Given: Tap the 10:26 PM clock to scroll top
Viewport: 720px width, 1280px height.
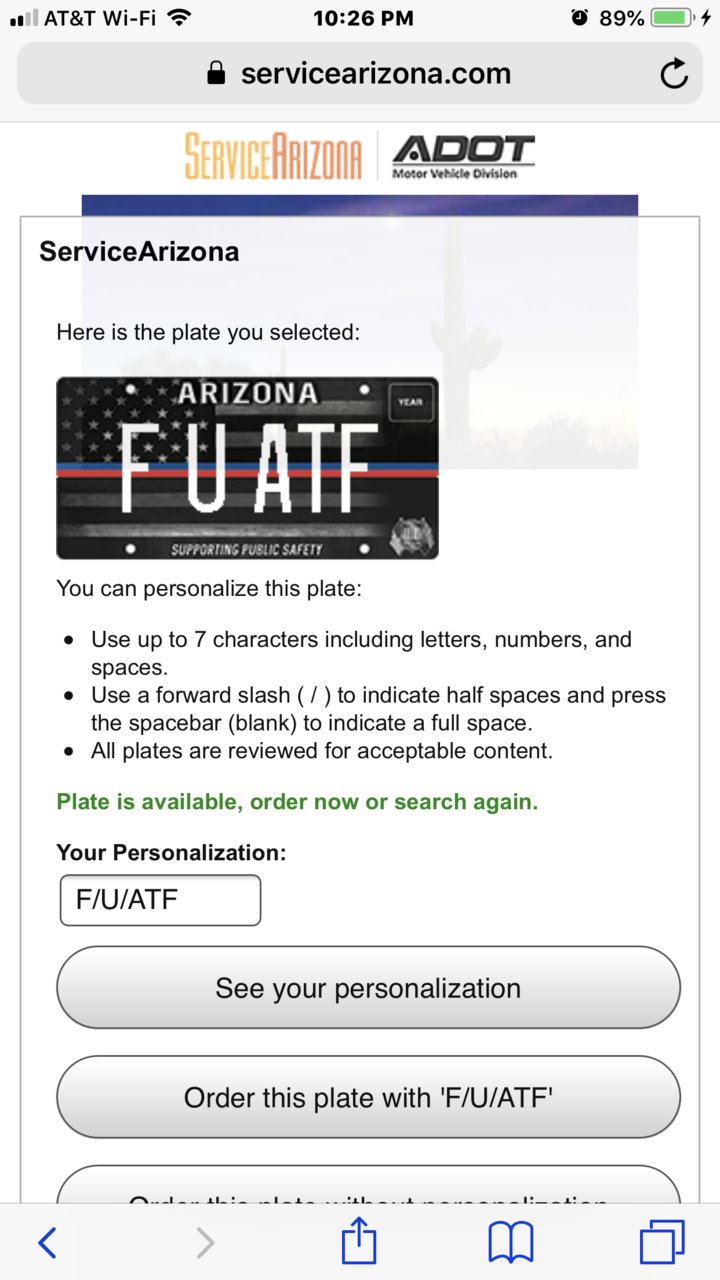Looking at the screenshot, I should [363, 18].
